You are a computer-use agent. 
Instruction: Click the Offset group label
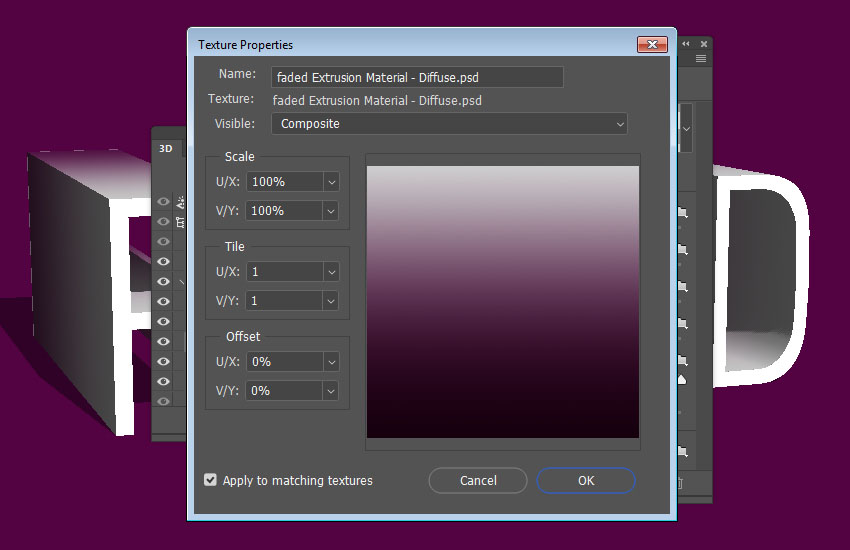243,337
